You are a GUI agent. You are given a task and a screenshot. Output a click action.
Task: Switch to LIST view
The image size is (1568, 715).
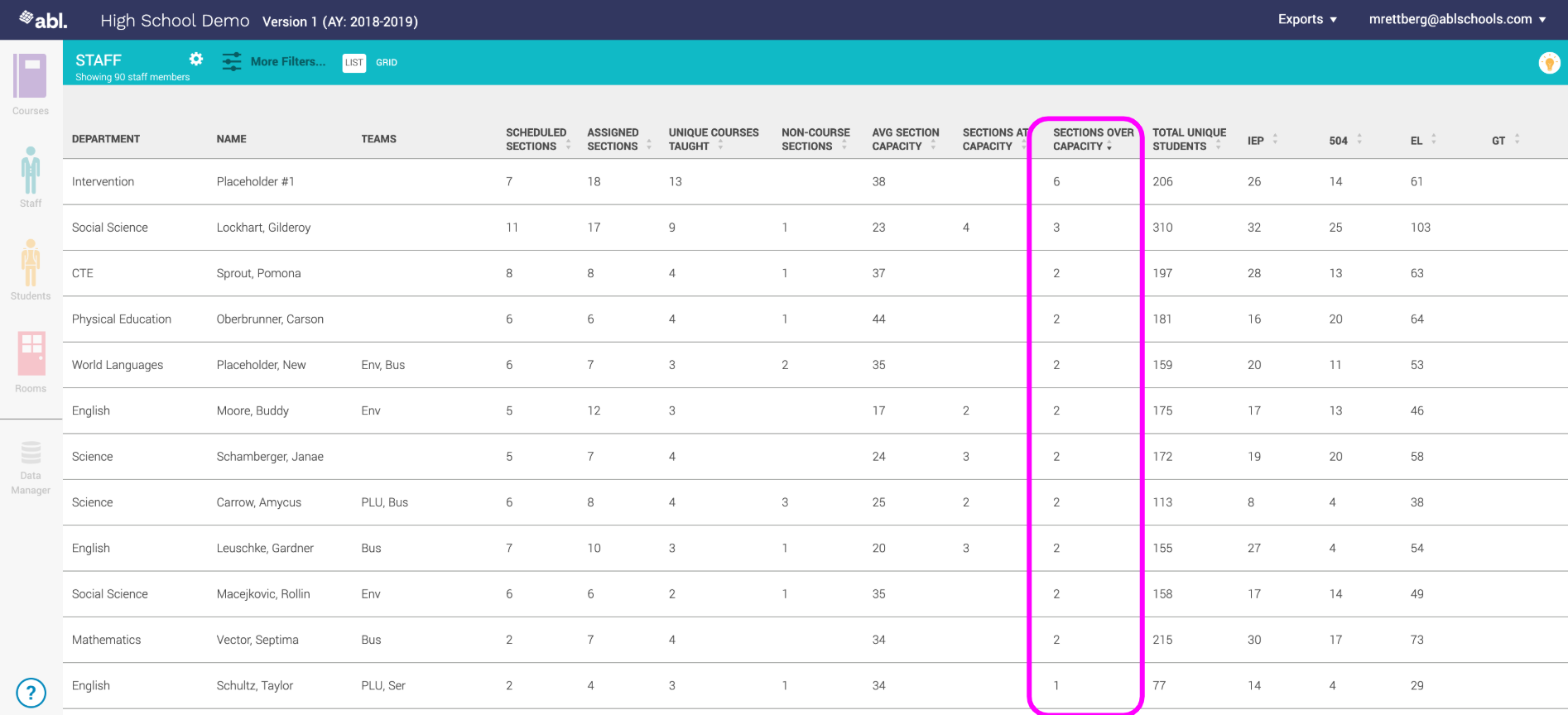pos(354,63)
